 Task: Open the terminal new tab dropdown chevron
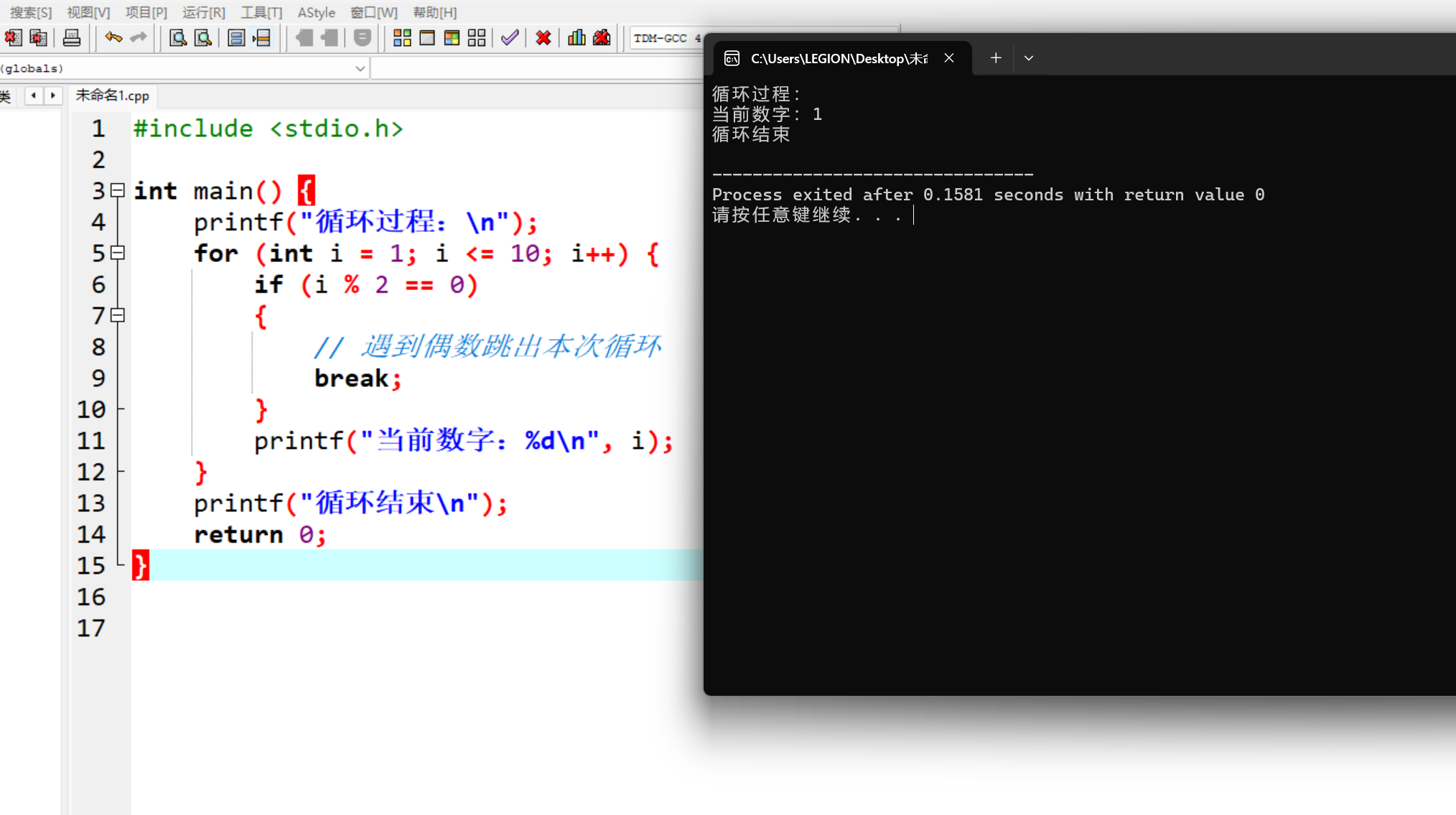tap(1028, 58)
